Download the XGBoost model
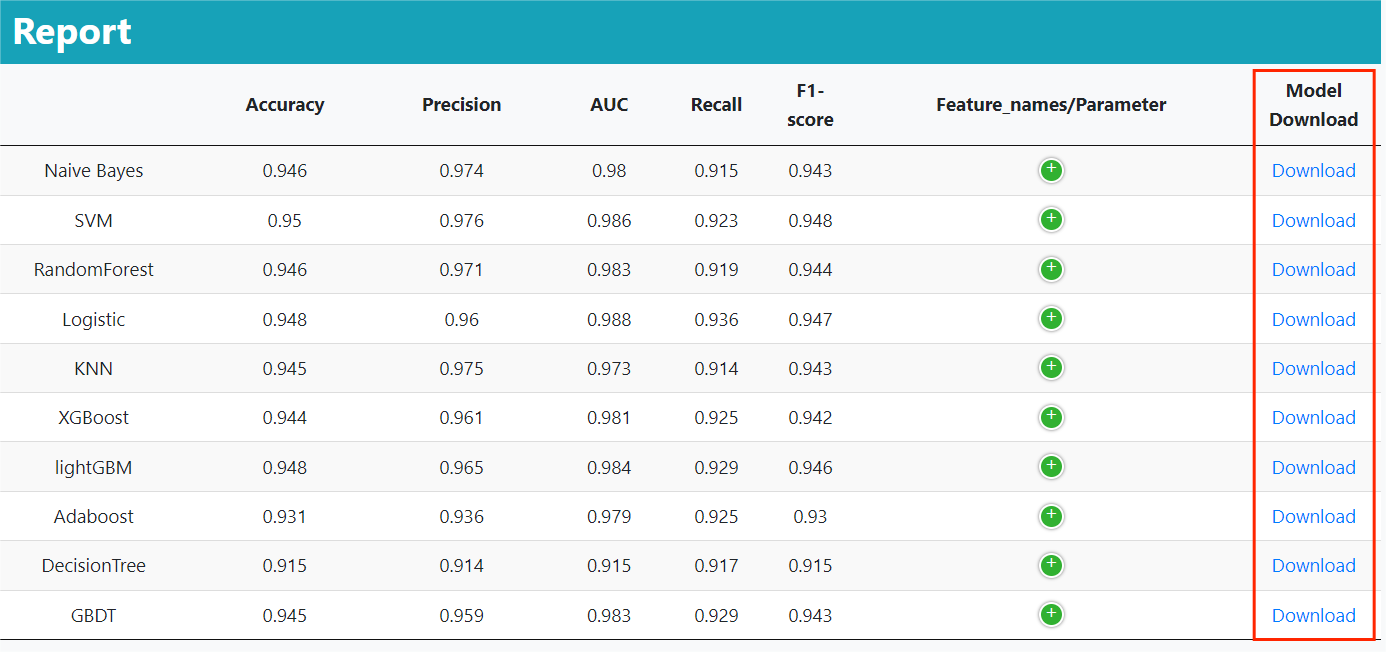The image size is (1386, 652). click(x=1313, y=418)
